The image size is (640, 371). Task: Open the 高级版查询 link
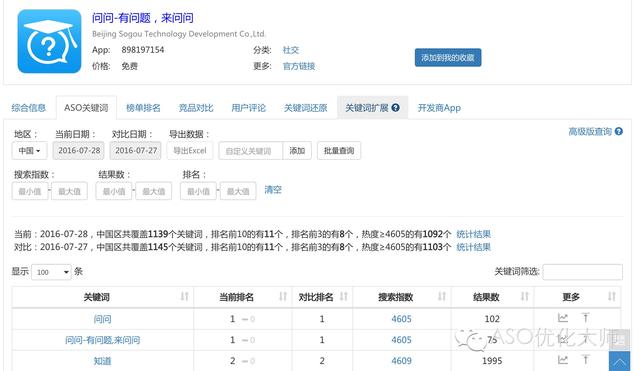pyautogui.click(x=590, y=131)
